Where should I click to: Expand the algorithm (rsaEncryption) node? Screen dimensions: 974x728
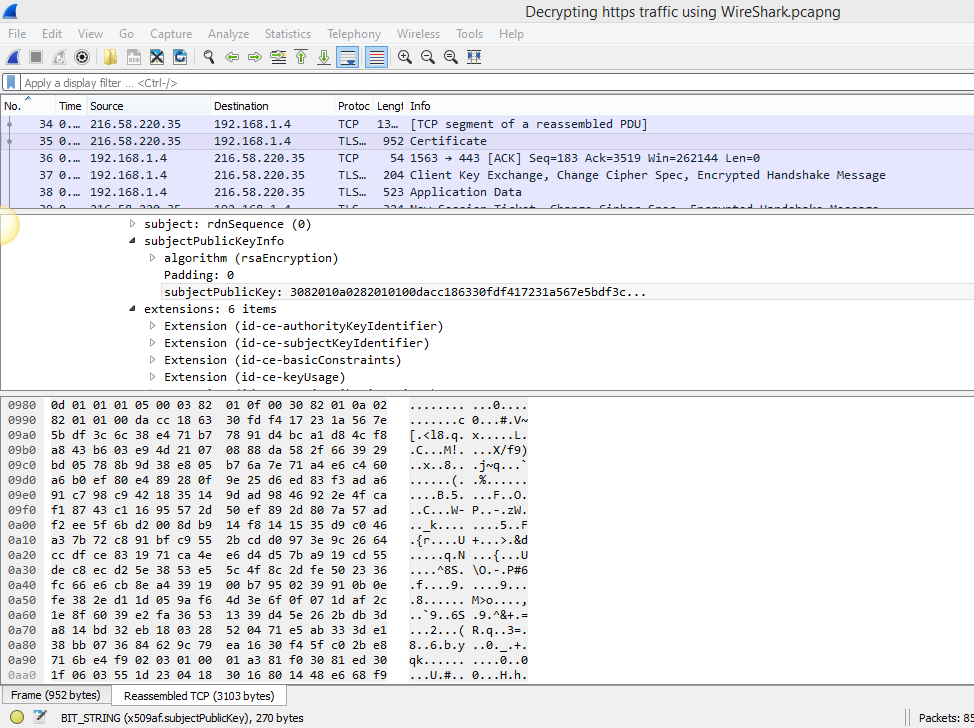pos(152,258)
